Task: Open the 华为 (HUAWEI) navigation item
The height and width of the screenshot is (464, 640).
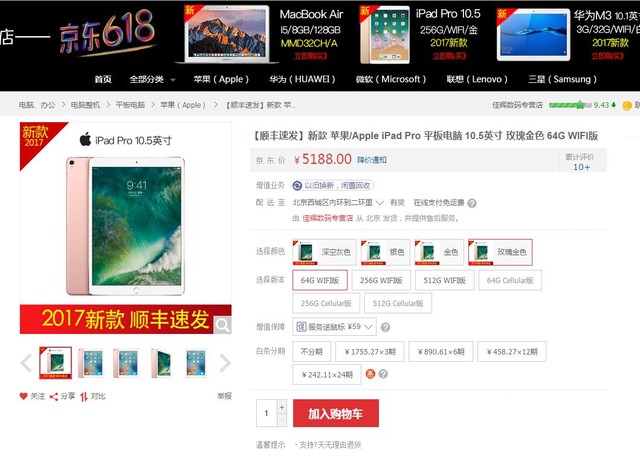Action: pos(302,79)
